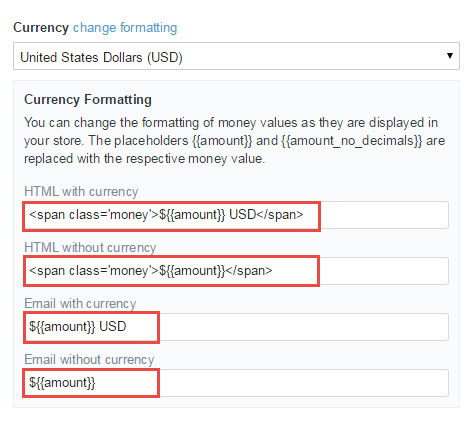Screen dimensions: 469x442
Task: Click the 'Currency Formatting' heading
Action: click(x=88, y=100)
